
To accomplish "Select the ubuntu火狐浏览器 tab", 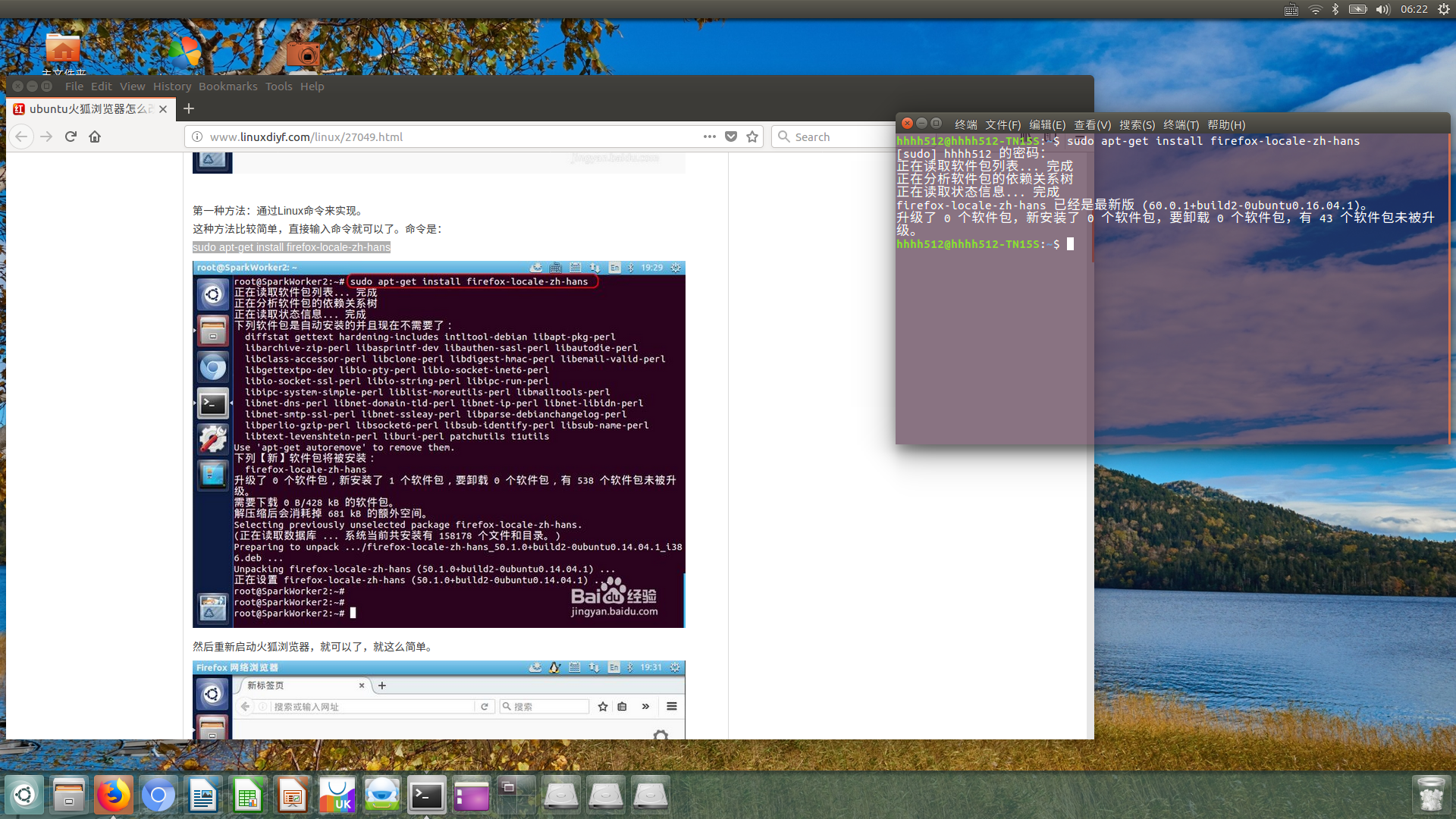I will click(x=91, y=109).
